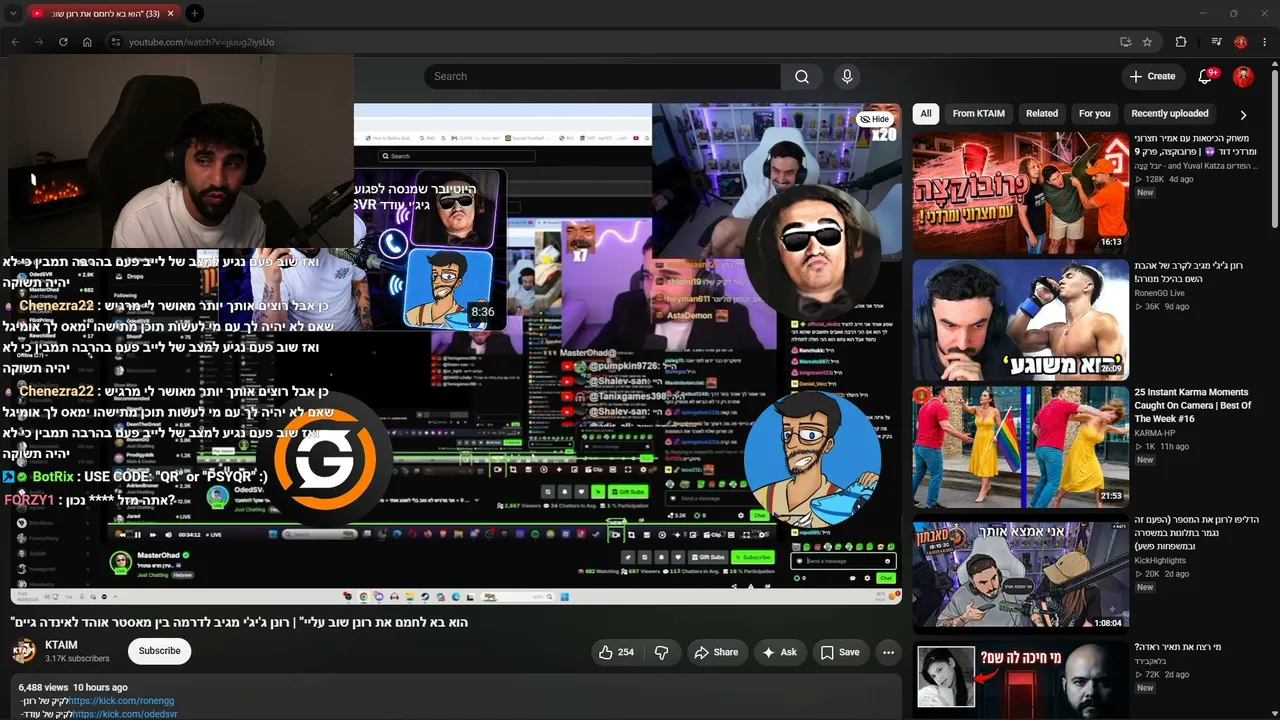Toggle the Hide end screen button
1280x720 pixels.
tap(874, 119)
